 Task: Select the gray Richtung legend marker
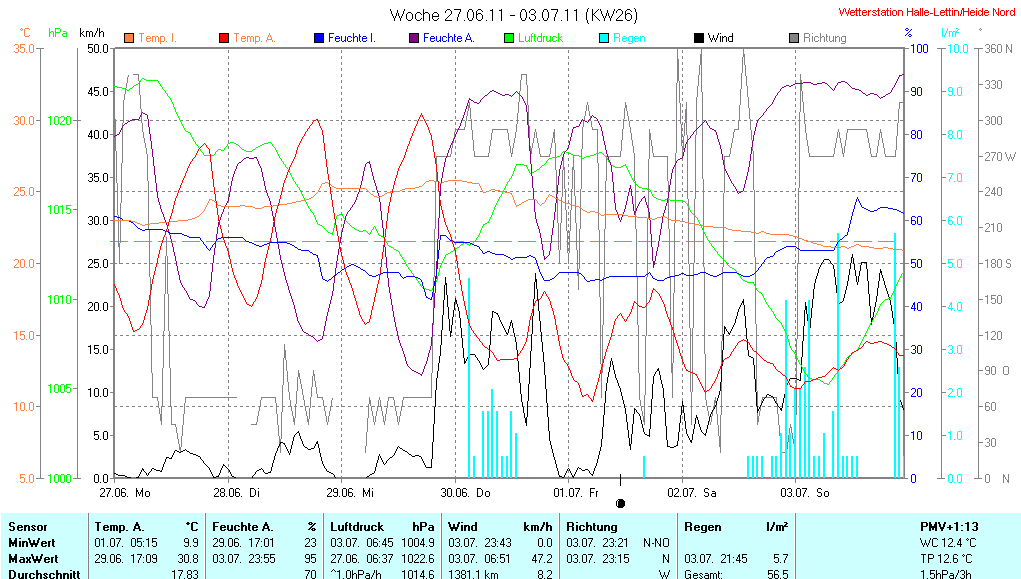point(793,38)
